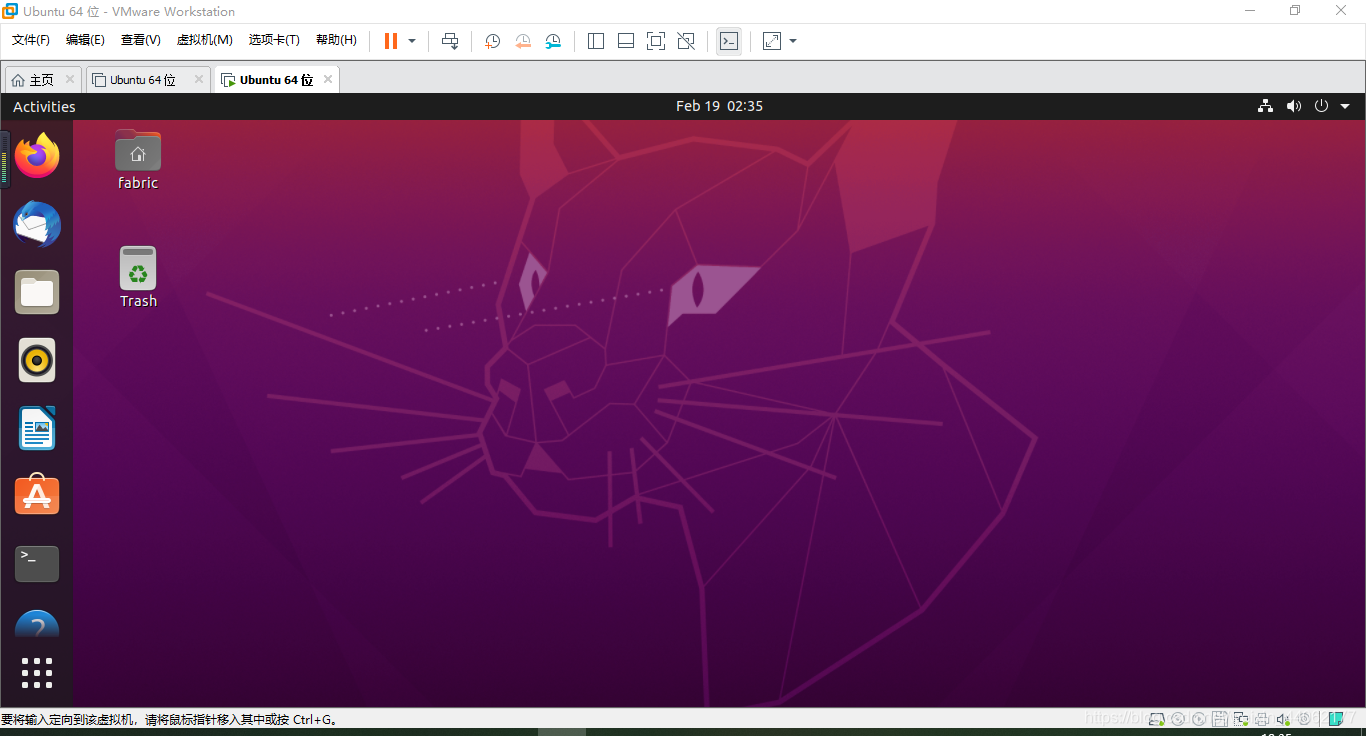The image size is (1366, 736).
Task: Open the 选项卡(T) menu
Action: pos(274,40)
